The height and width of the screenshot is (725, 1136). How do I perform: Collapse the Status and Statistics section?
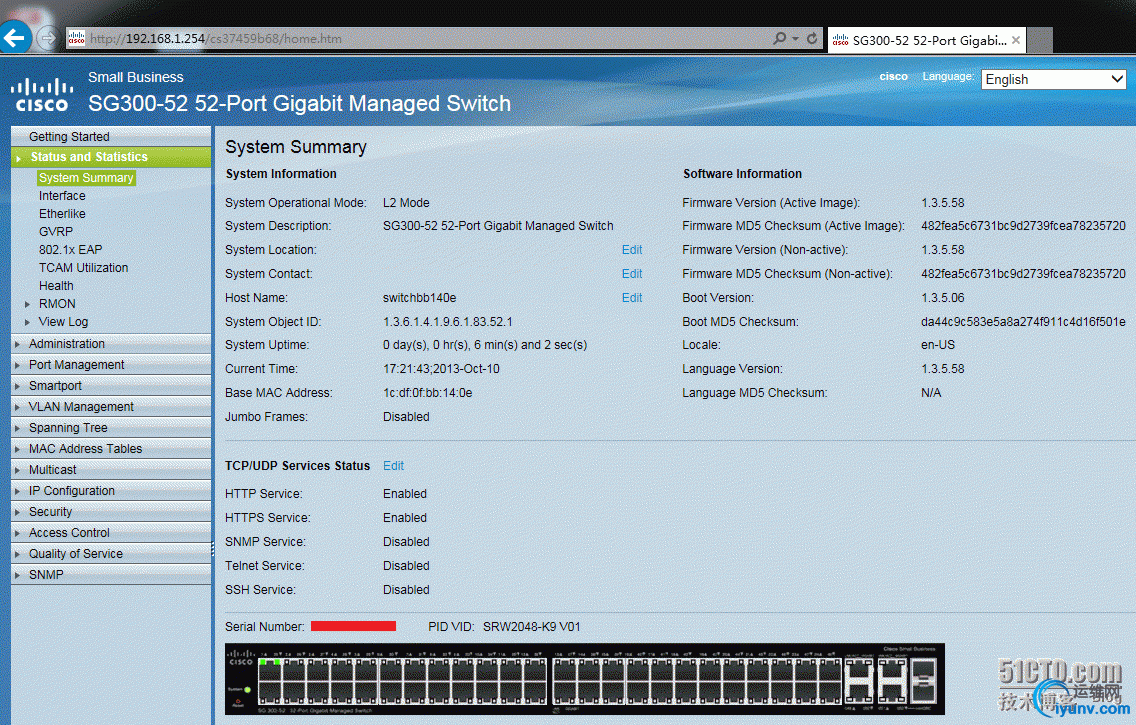(x=111, y=156)
